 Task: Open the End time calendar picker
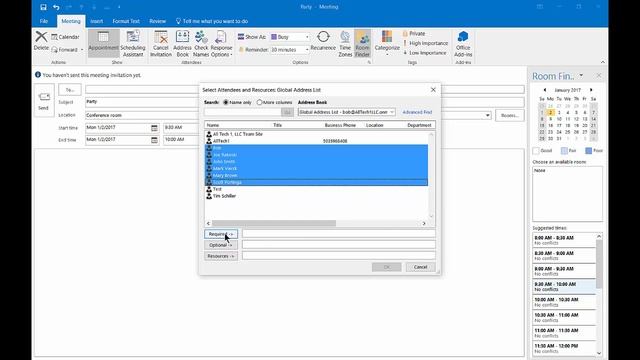click(154, 140)
